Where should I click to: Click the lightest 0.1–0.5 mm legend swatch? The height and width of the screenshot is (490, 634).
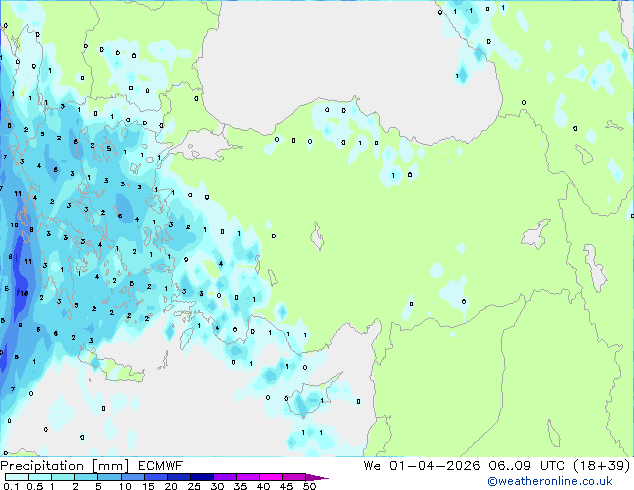click(x=17, y=477)
